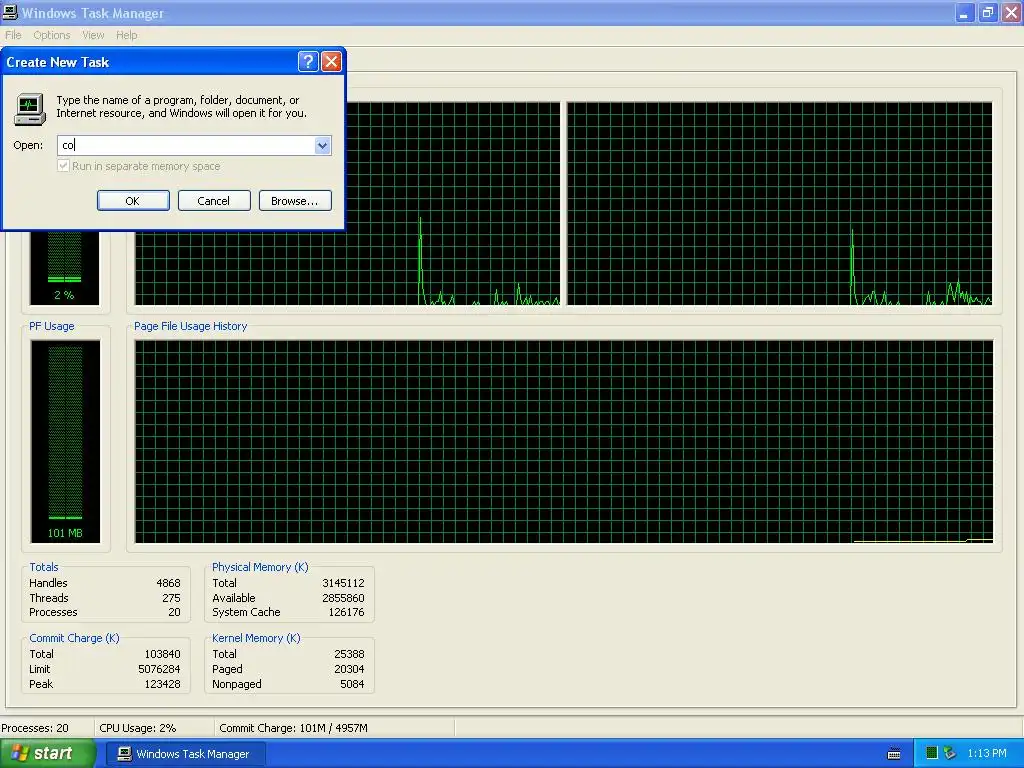Select Commit Charge Peak value 123428
1024x768 pixels.
pos(163,684)
